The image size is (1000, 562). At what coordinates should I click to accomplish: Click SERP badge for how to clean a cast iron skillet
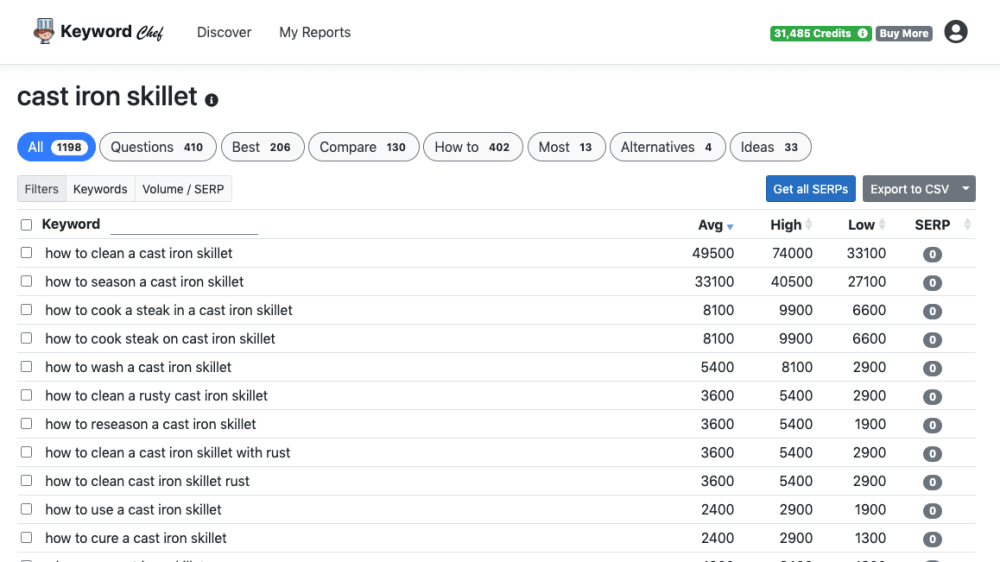point(932,255)
